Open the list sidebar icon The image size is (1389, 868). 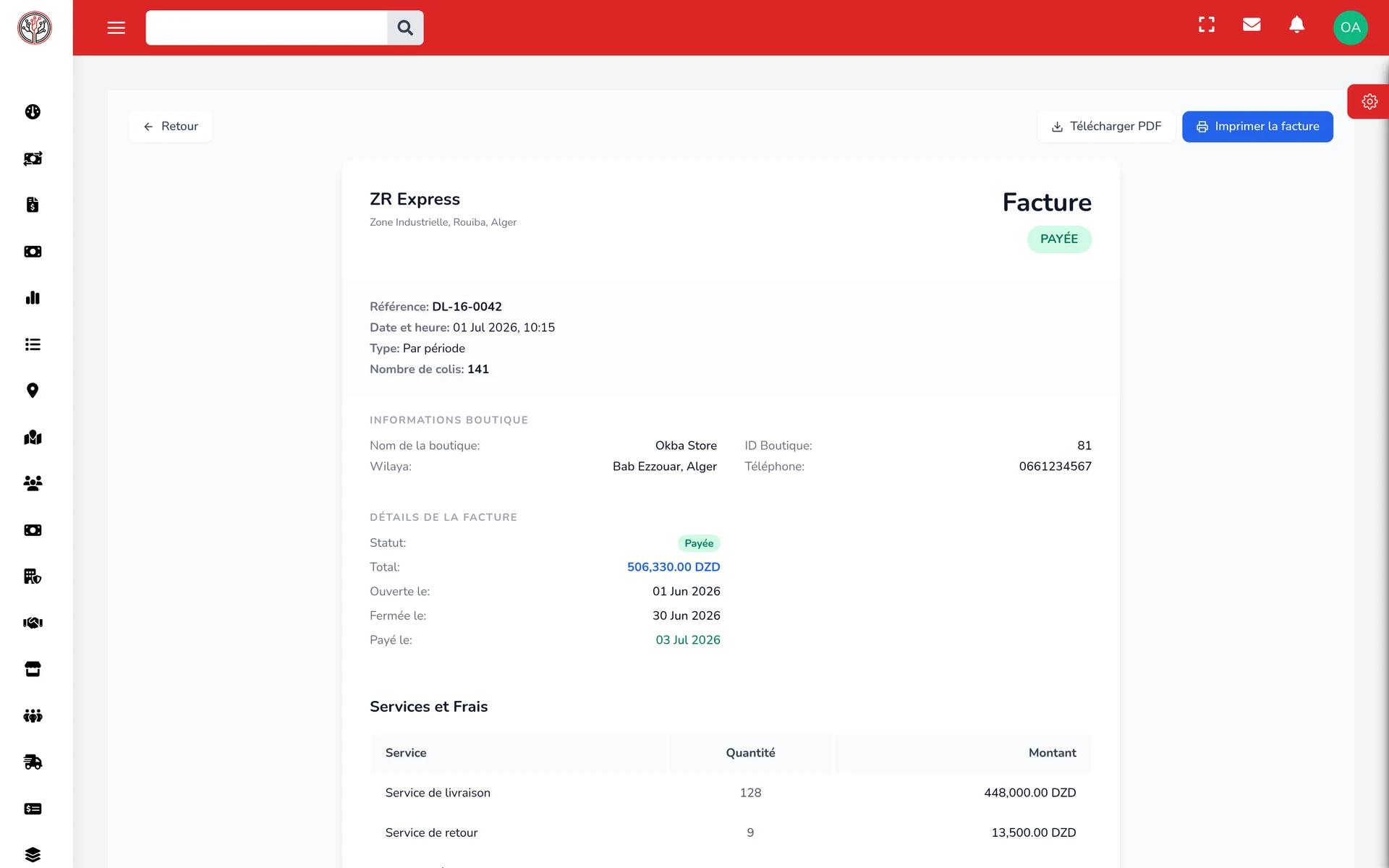tap(33, 344)
